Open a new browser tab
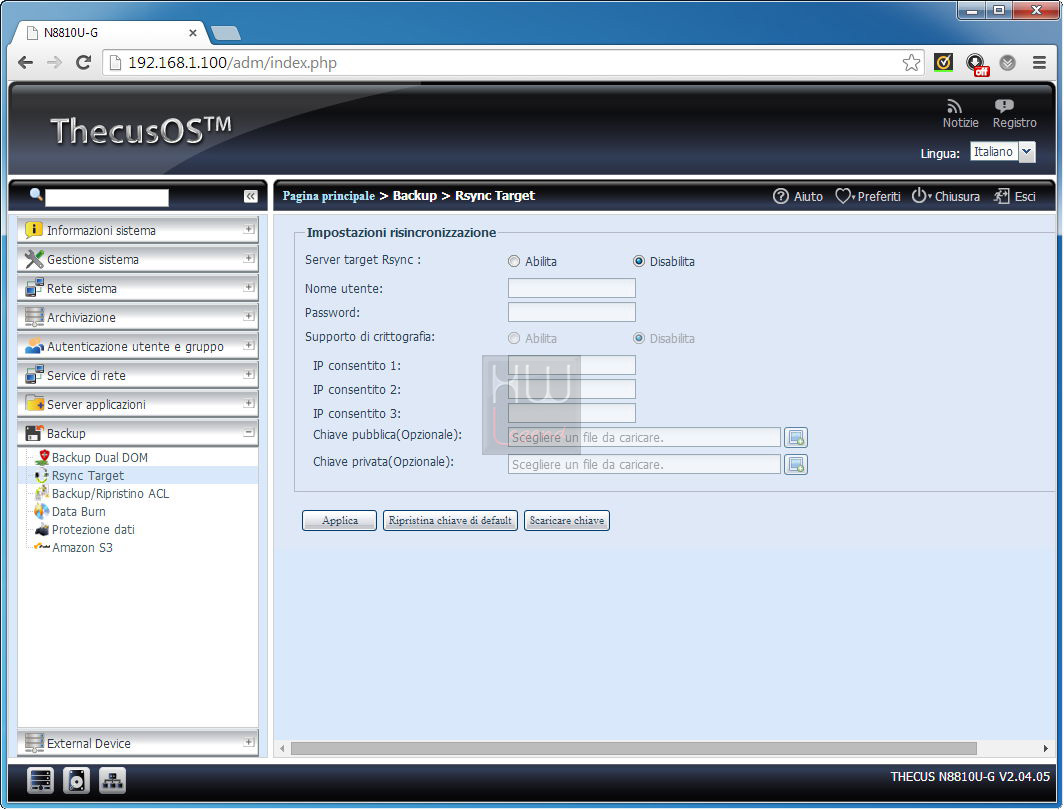 tap(225, 33)
